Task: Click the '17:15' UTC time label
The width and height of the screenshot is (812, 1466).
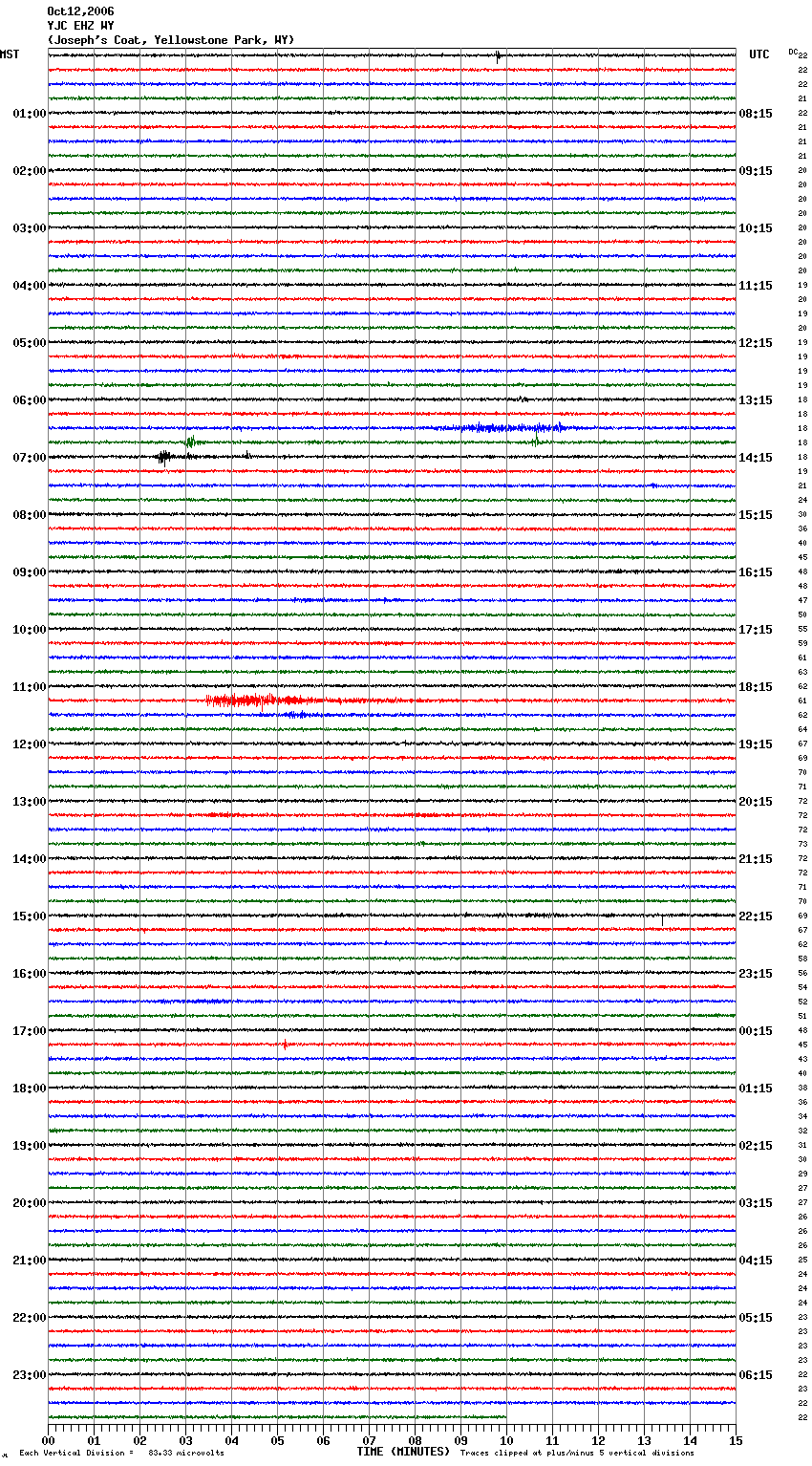Action: tap(756, 630)
